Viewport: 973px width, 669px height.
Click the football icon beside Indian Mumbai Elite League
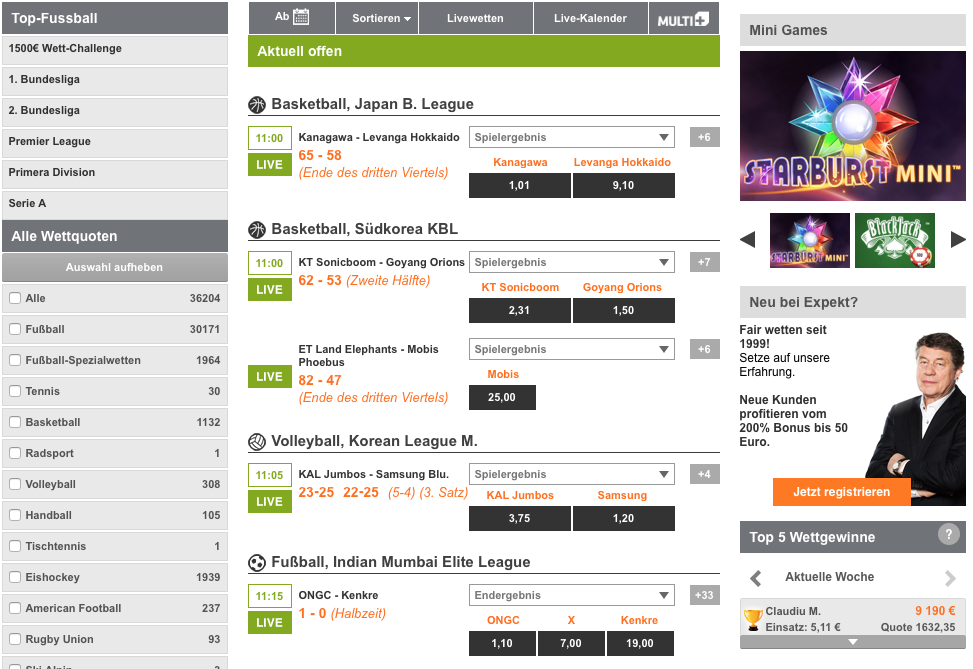[x=257, y=562]
